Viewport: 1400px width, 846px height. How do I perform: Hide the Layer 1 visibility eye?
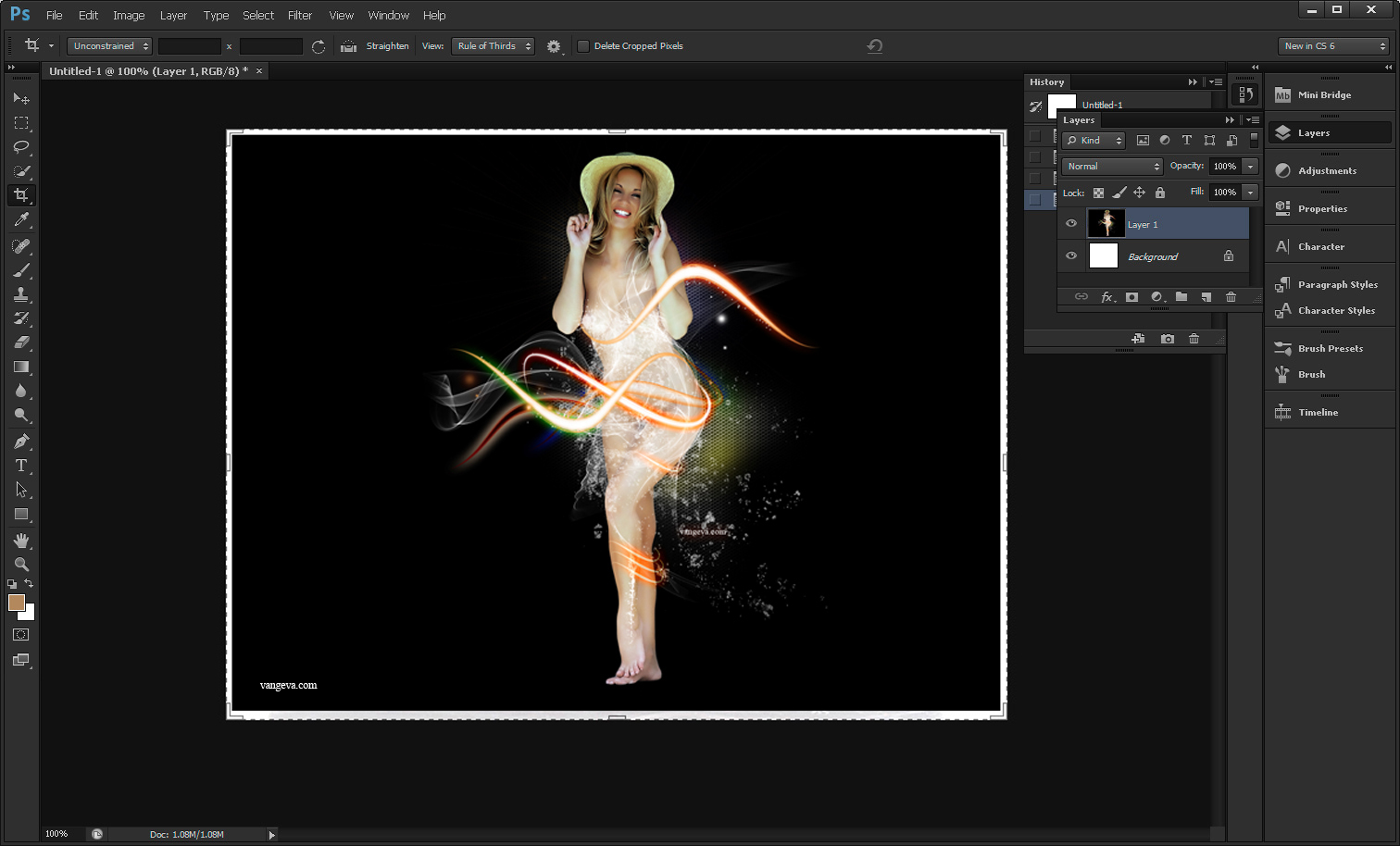click(1071, 223)
